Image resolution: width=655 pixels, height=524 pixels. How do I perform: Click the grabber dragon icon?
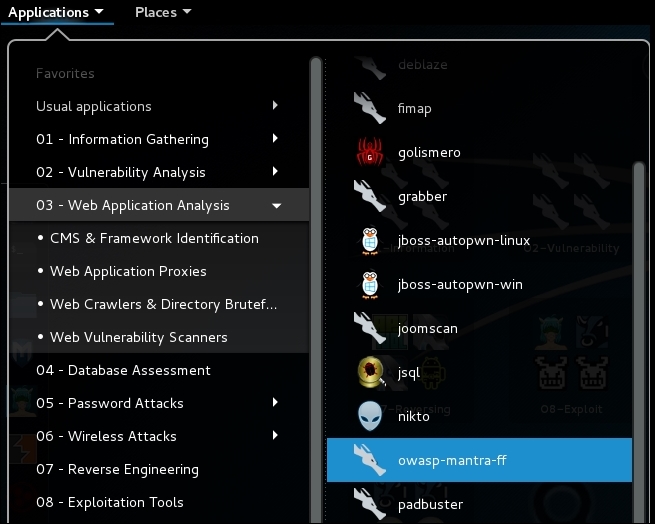coord(370,196)
